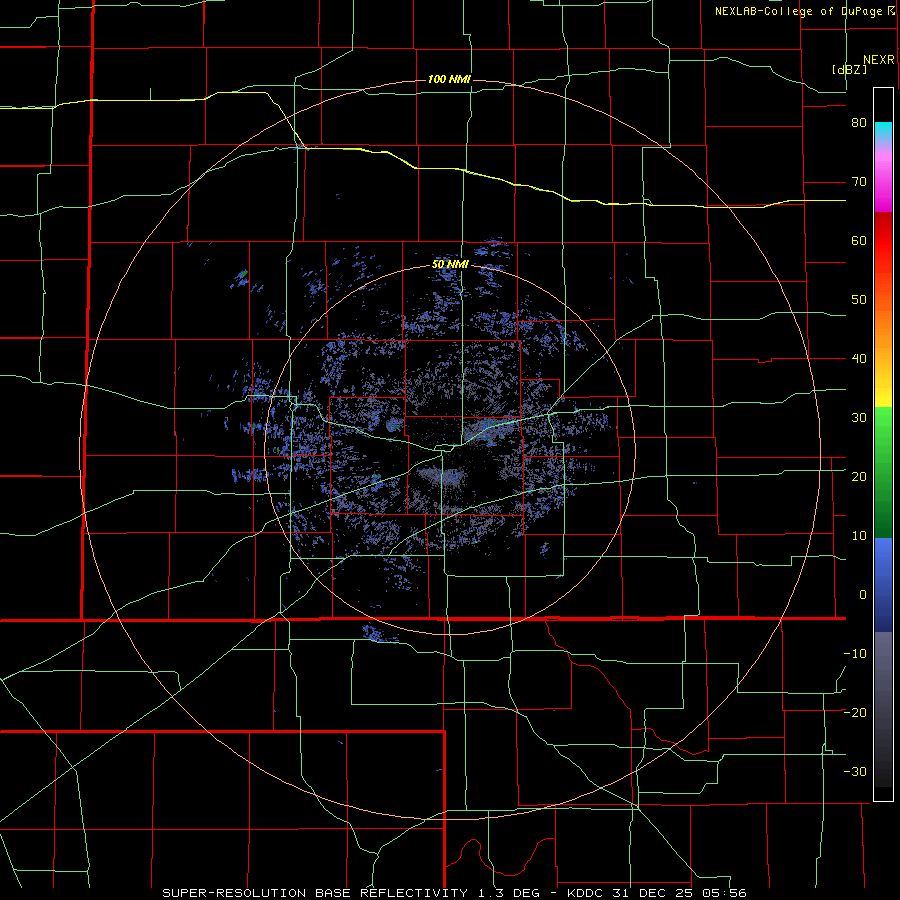Click the 30 dBZ scale value
Viewport: 900px width, 900px height.
point(859,417)
